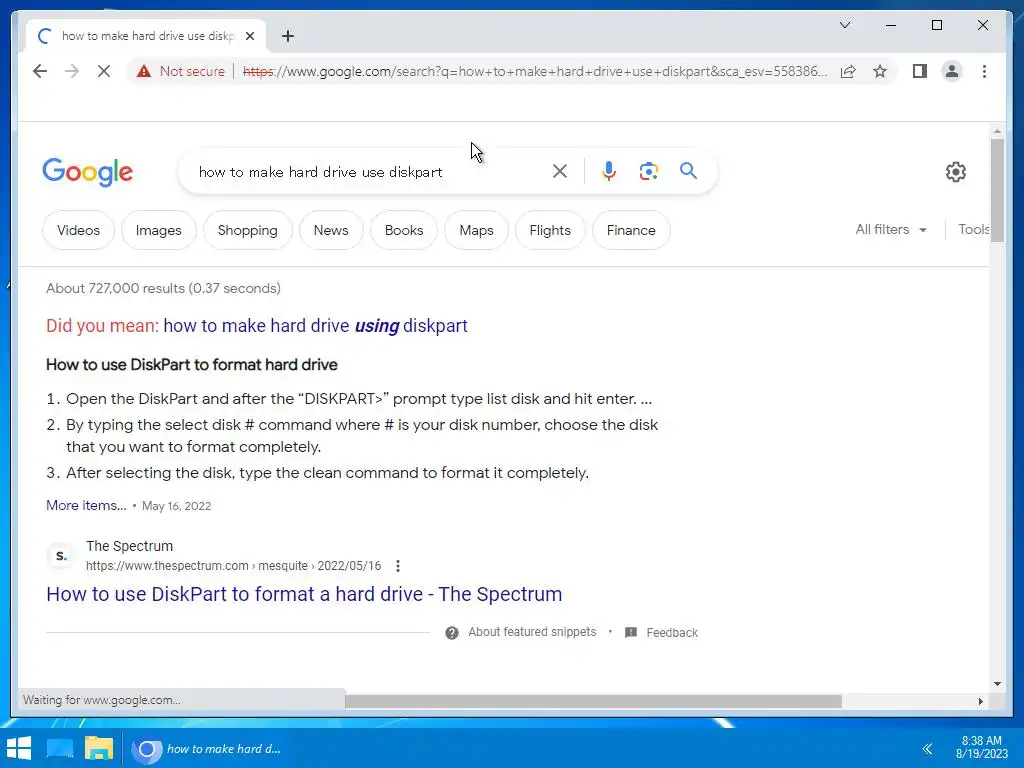Bookmark this page with the star icon

[x=880, y=71]
